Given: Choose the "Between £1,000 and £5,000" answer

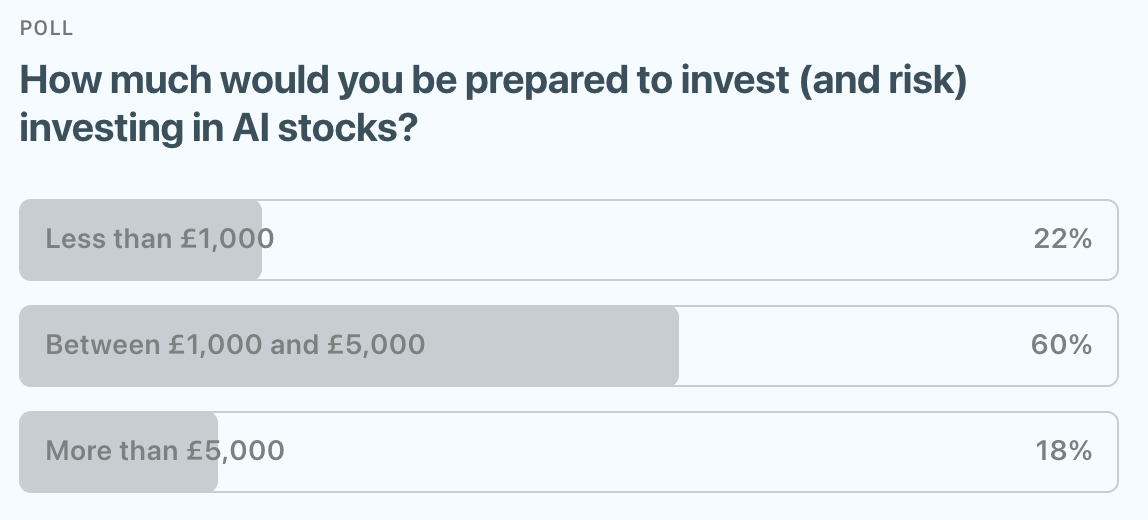Looking at the screenshot, I should coord(568,346).
